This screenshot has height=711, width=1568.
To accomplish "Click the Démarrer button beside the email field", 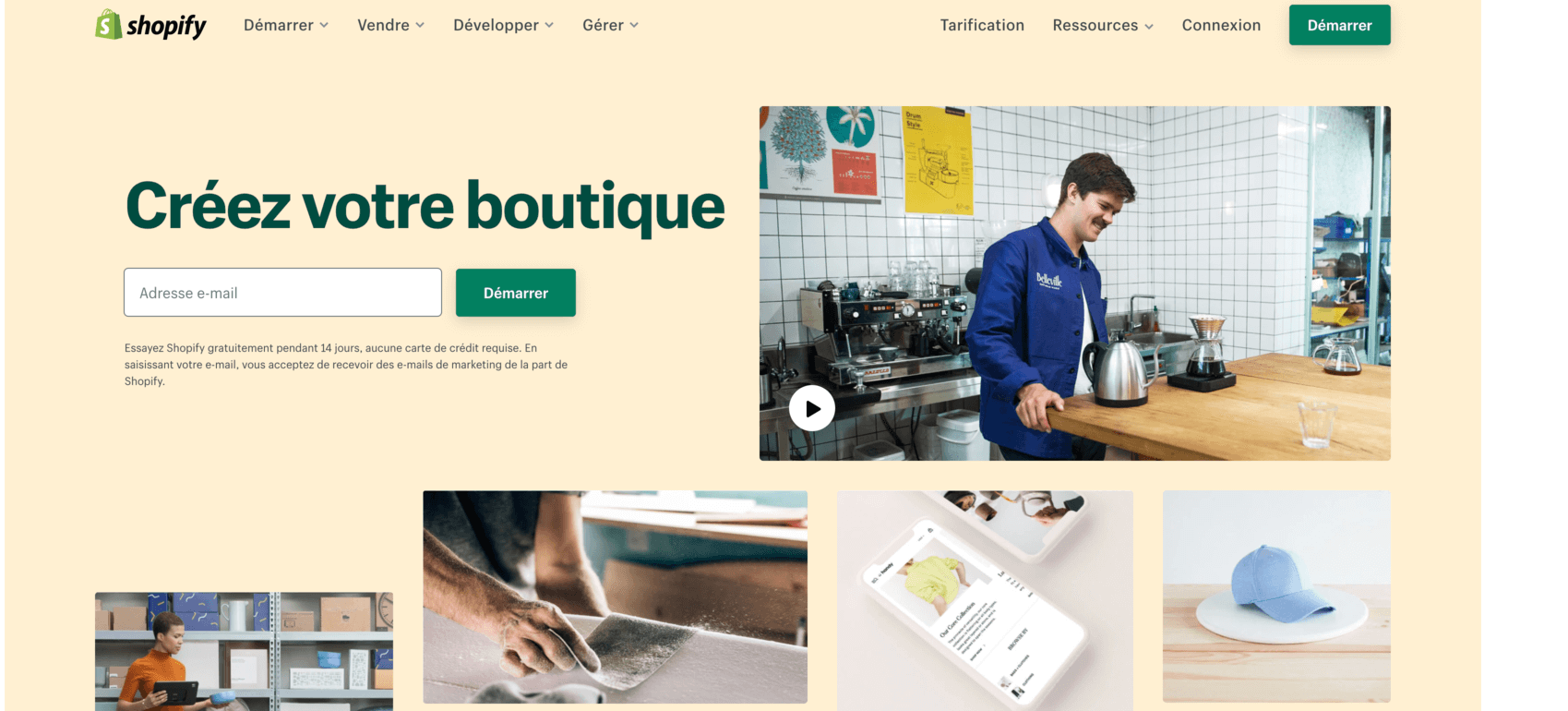I will (x=516, y=293).
